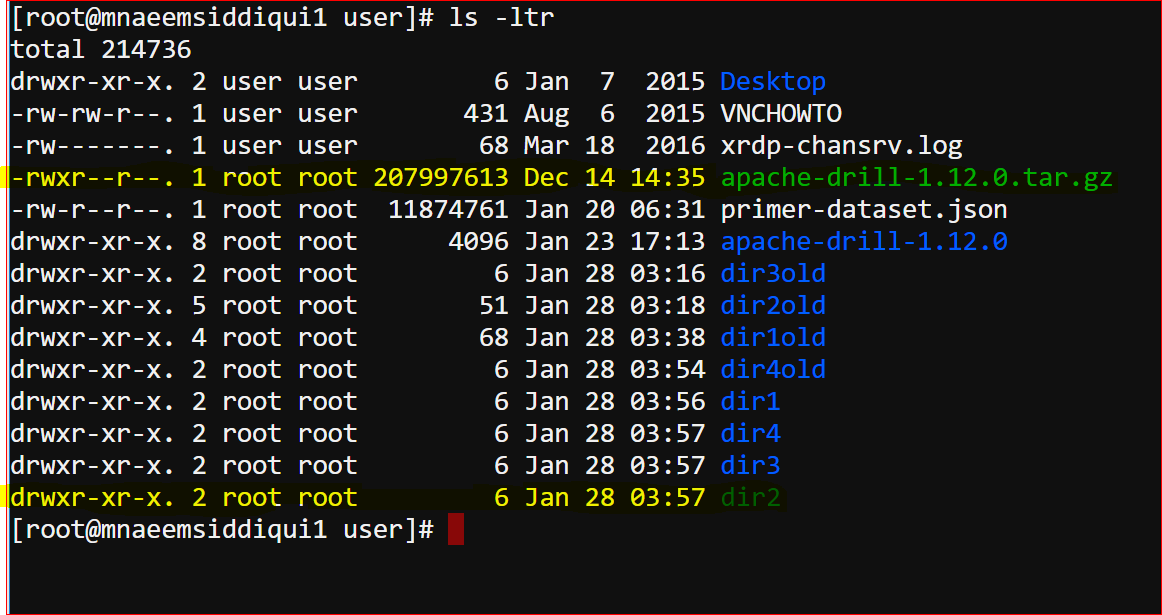The image size is (1162, 615).
Task: Click the red cursor block at prompt
Action: [456, 529]
